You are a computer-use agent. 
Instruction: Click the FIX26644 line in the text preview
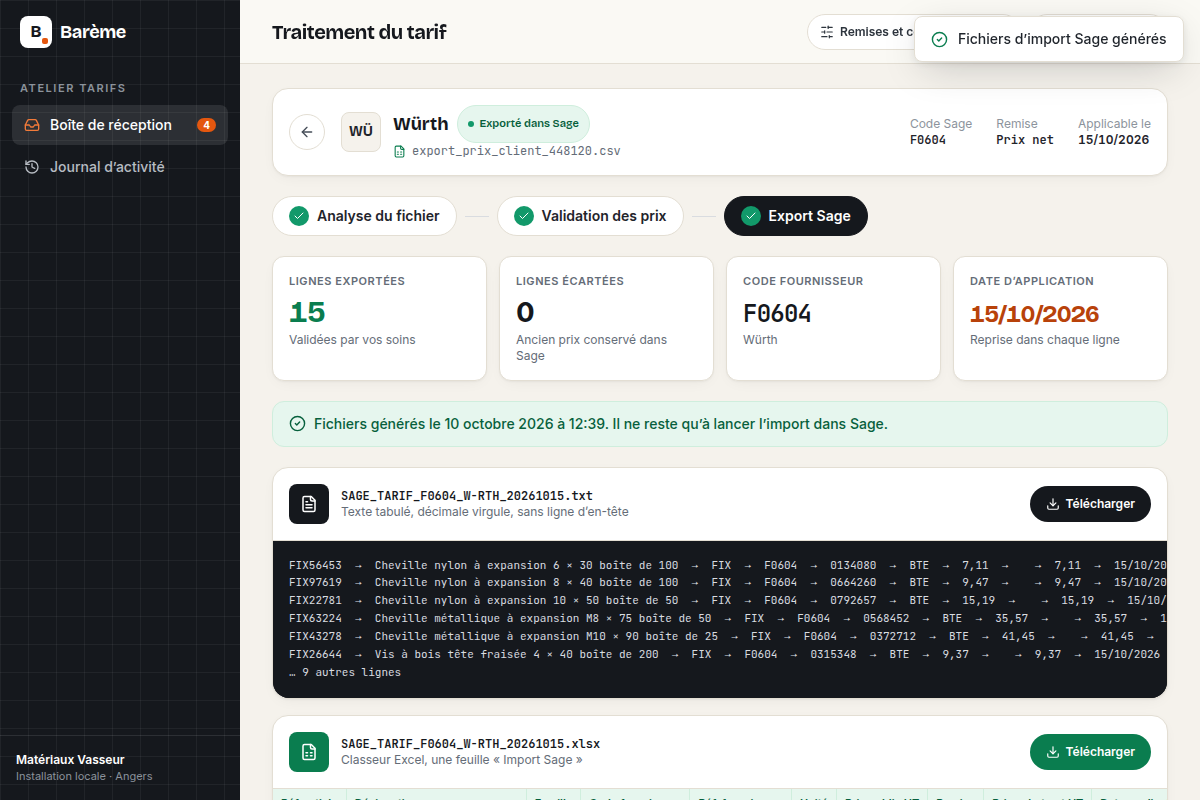pyautogui.click(x=727, y=655)
